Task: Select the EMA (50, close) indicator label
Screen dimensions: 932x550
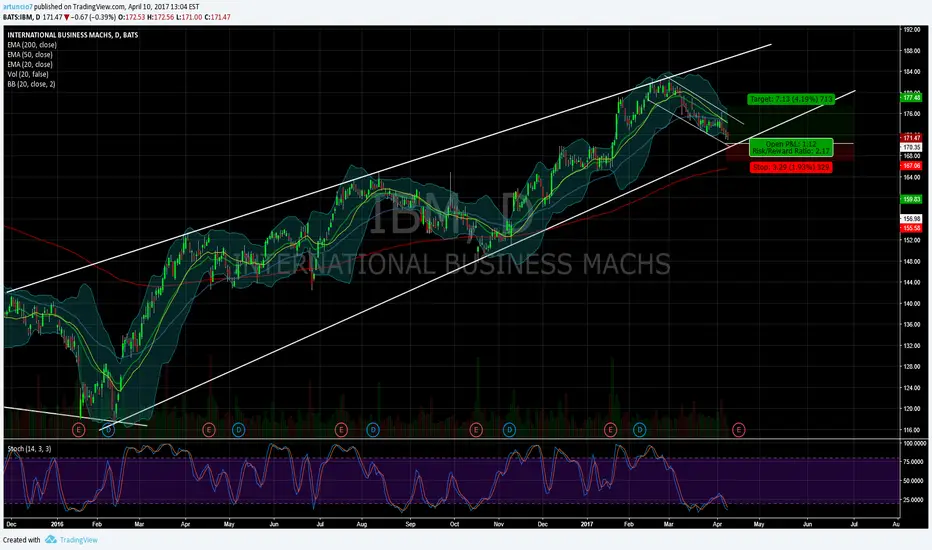Action: tap(30, 55)
